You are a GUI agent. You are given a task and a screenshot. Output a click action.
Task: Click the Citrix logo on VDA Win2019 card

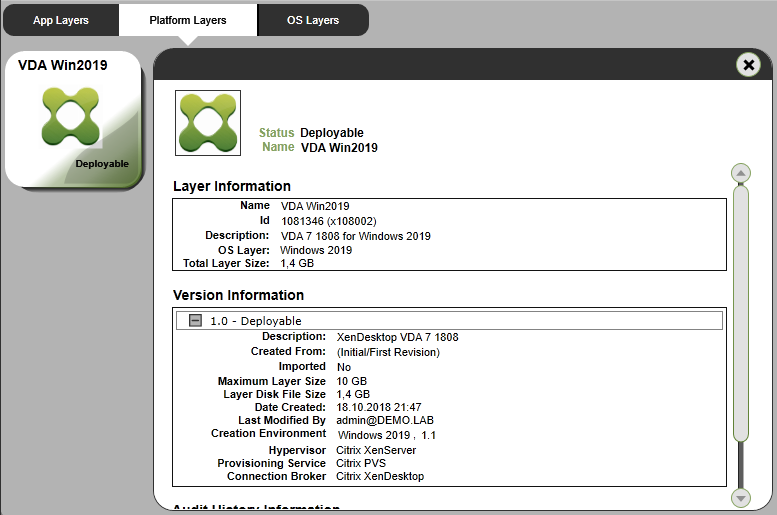pyautogui.click(x=71, y=116)
